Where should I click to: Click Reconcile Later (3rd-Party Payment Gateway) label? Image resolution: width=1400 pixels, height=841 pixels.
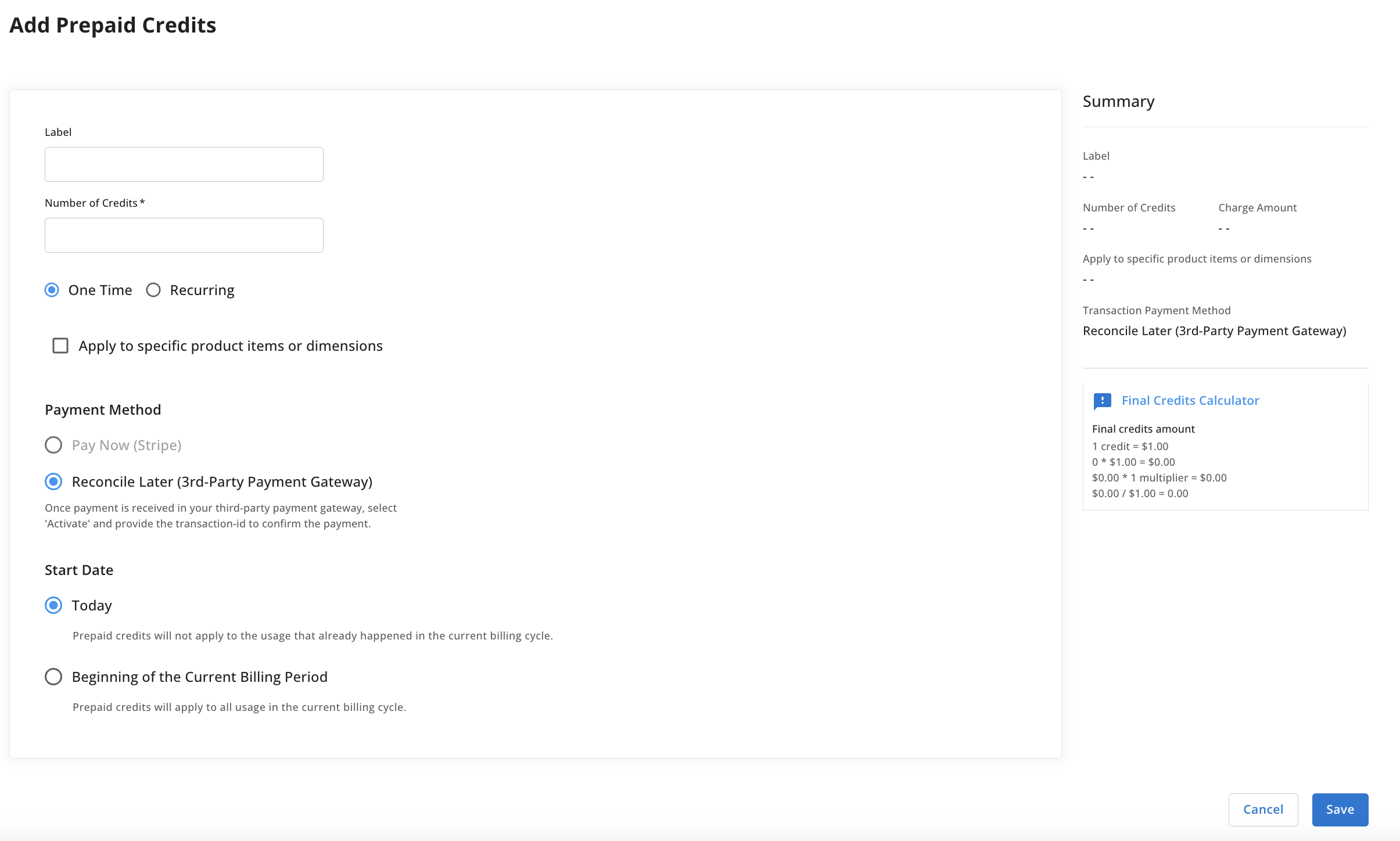click(222, 481)
